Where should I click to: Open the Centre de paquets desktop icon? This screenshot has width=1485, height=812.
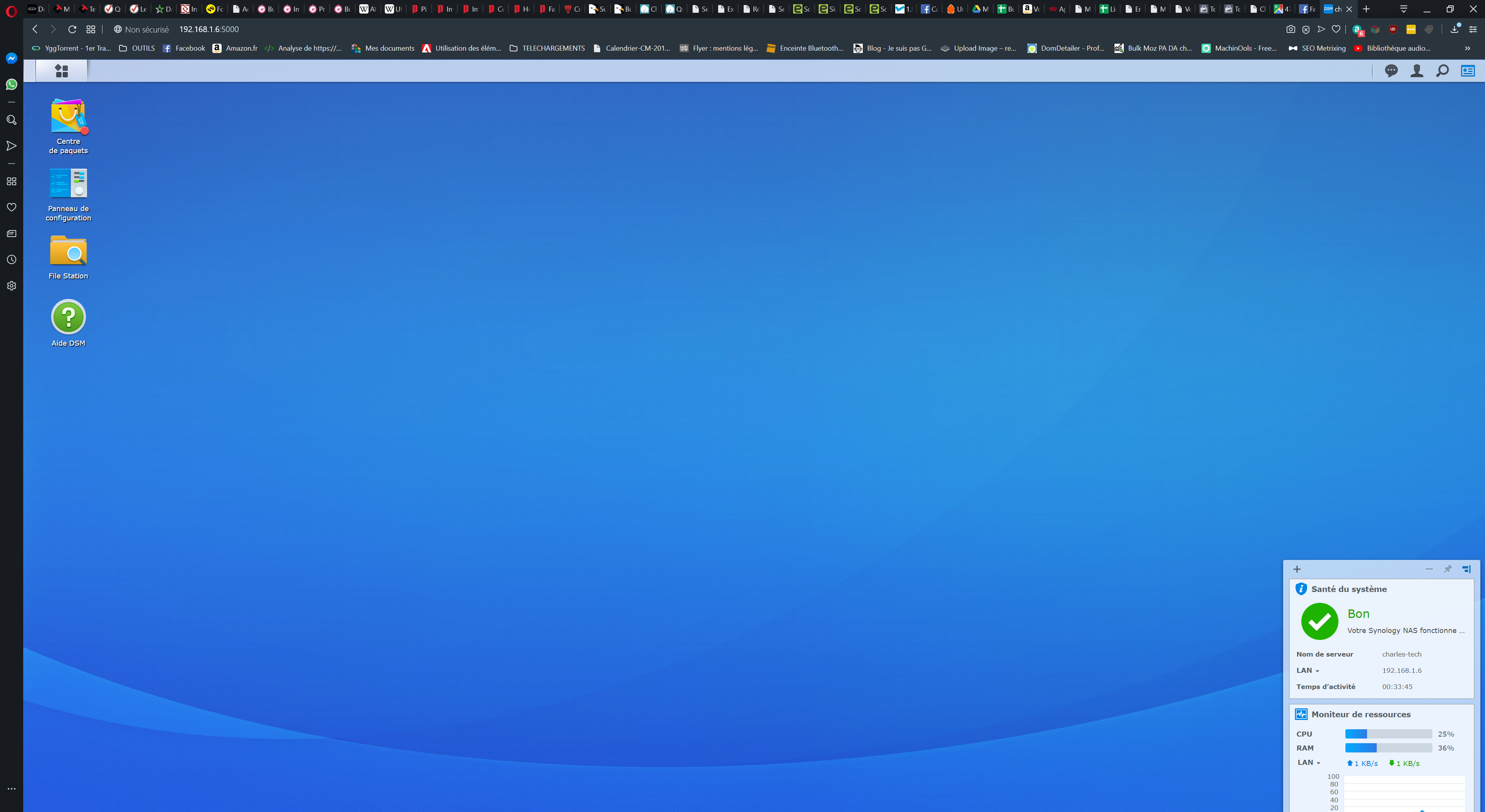pyautogui.click(x=68, y=117)
